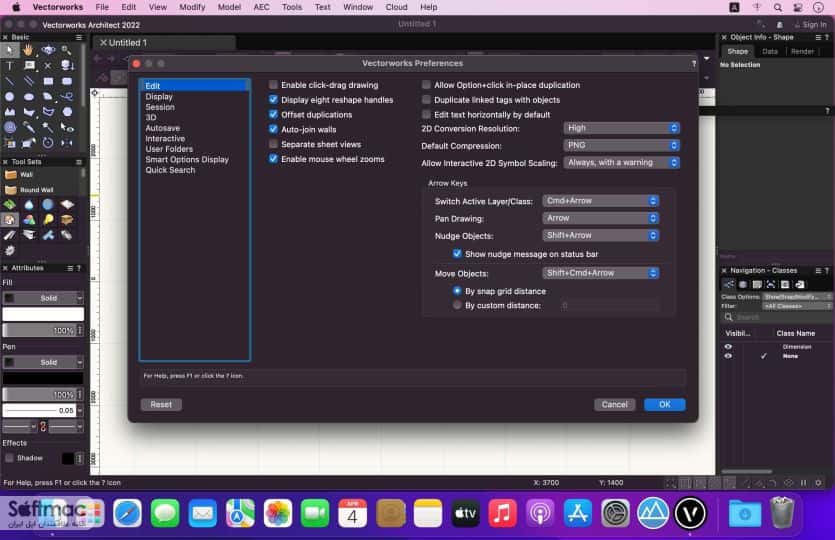The image size is (835, 540).
Task: Select Quick Search preferences category
Action: point(170,170)
